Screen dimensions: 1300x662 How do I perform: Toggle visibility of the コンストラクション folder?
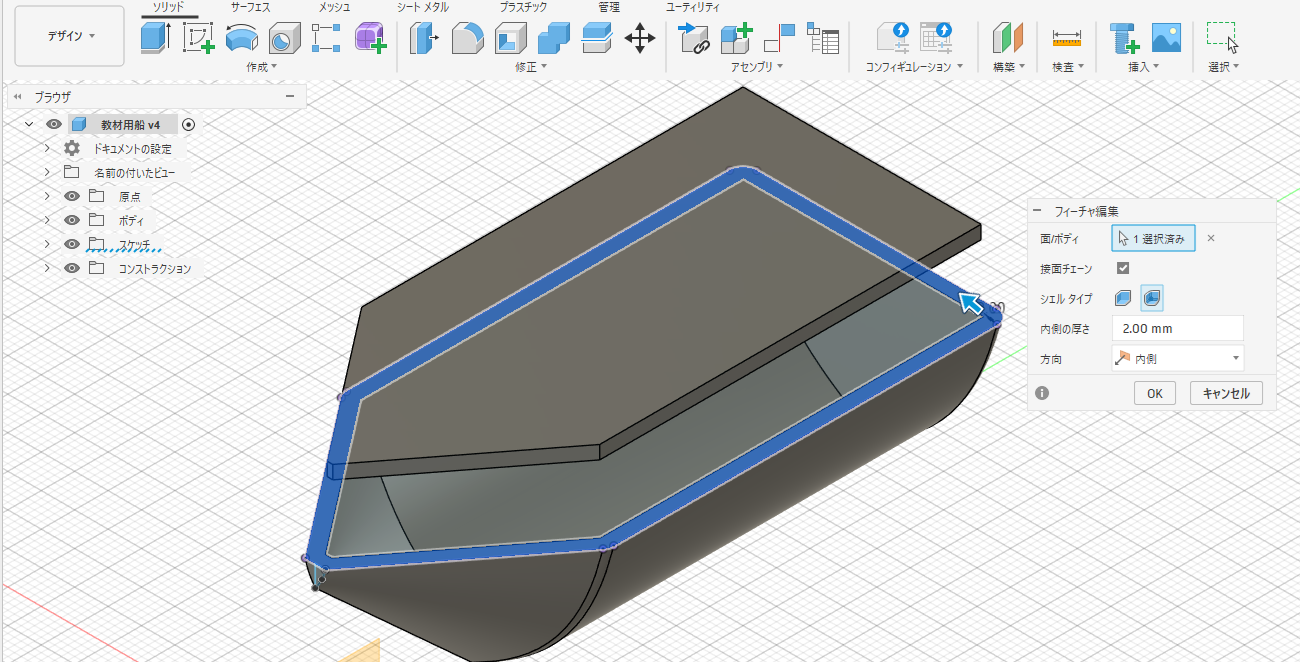(x=72, y=268)
